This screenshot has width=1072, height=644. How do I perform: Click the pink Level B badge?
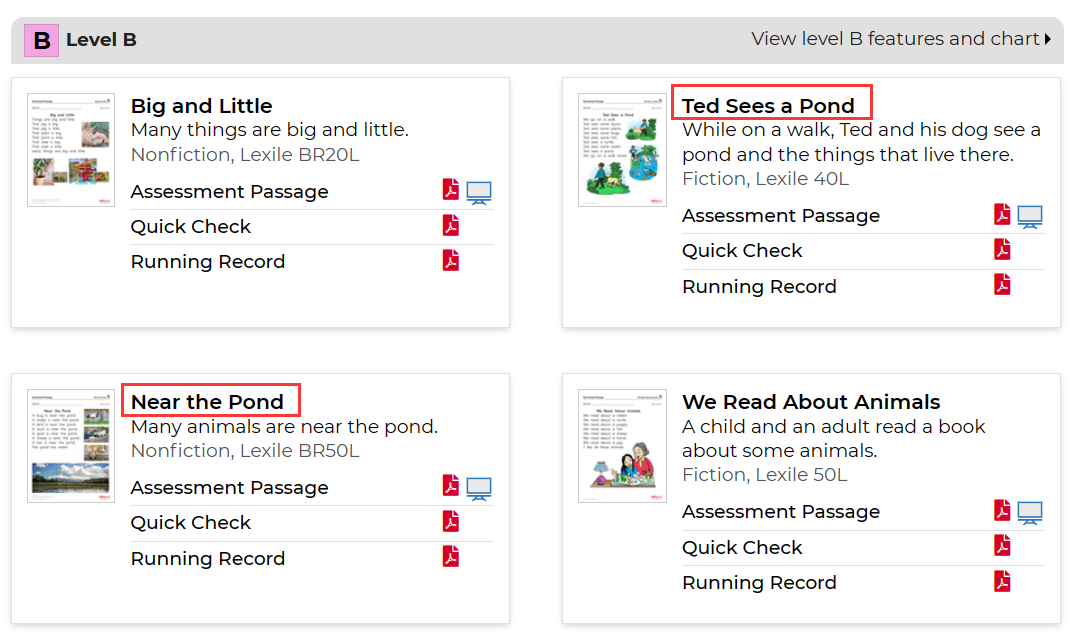coord(42,41)
